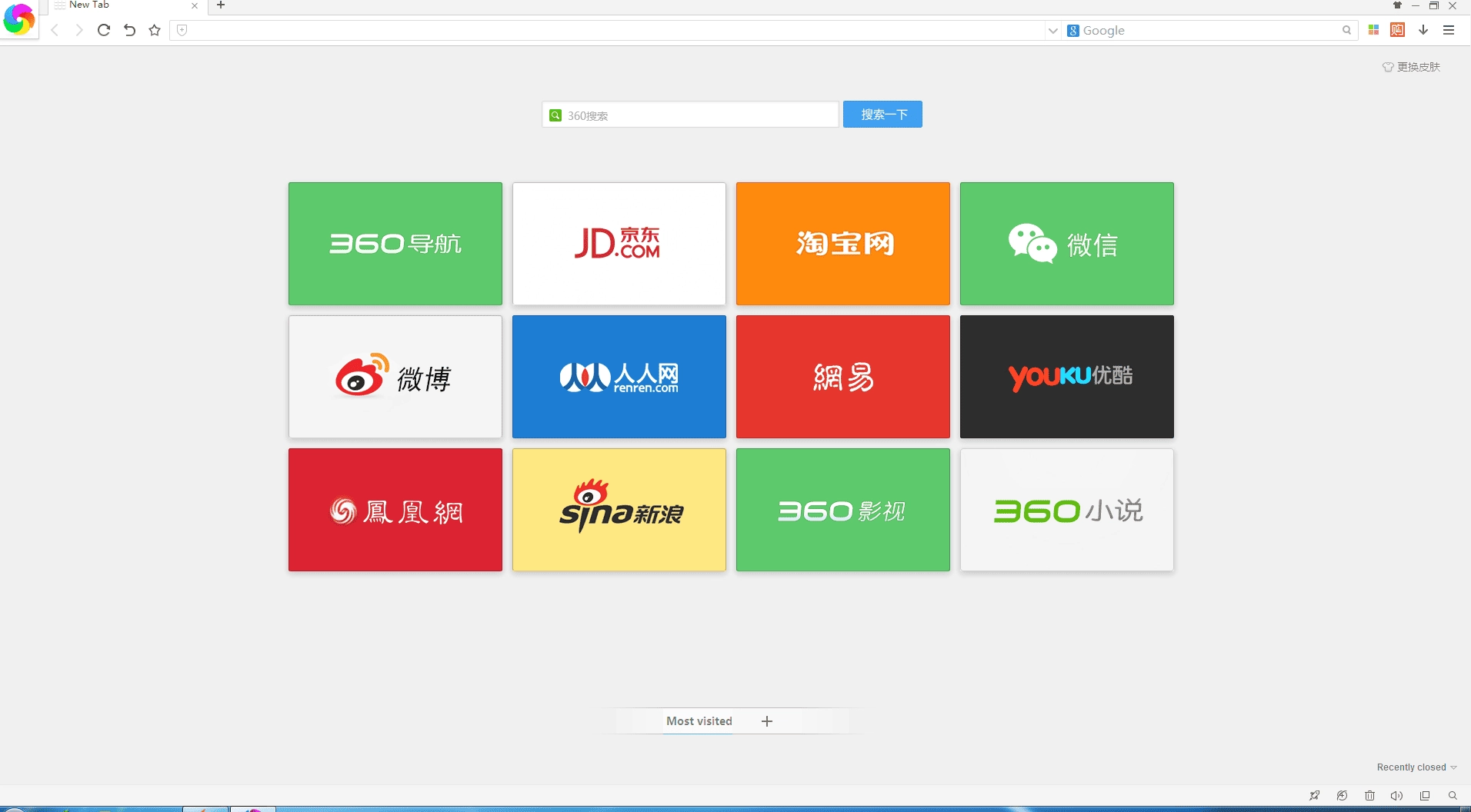
Task: Go back to previous page
Action: (x=55, y=30)
